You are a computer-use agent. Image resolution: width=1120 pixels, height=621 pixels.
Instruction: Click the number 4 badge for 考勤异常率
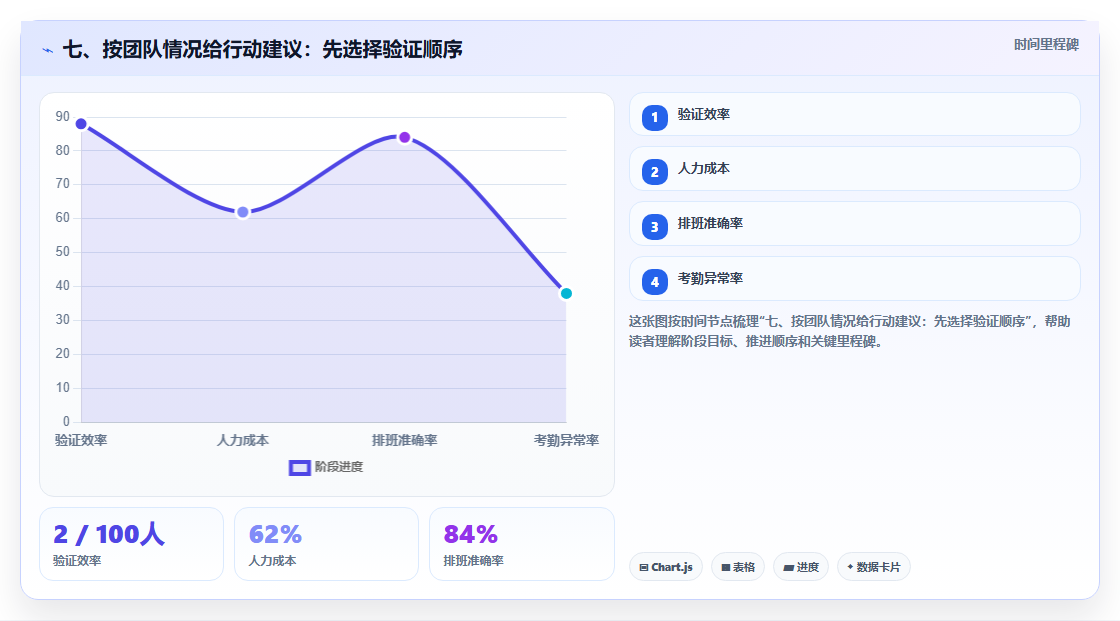click(x=654, y=282)
